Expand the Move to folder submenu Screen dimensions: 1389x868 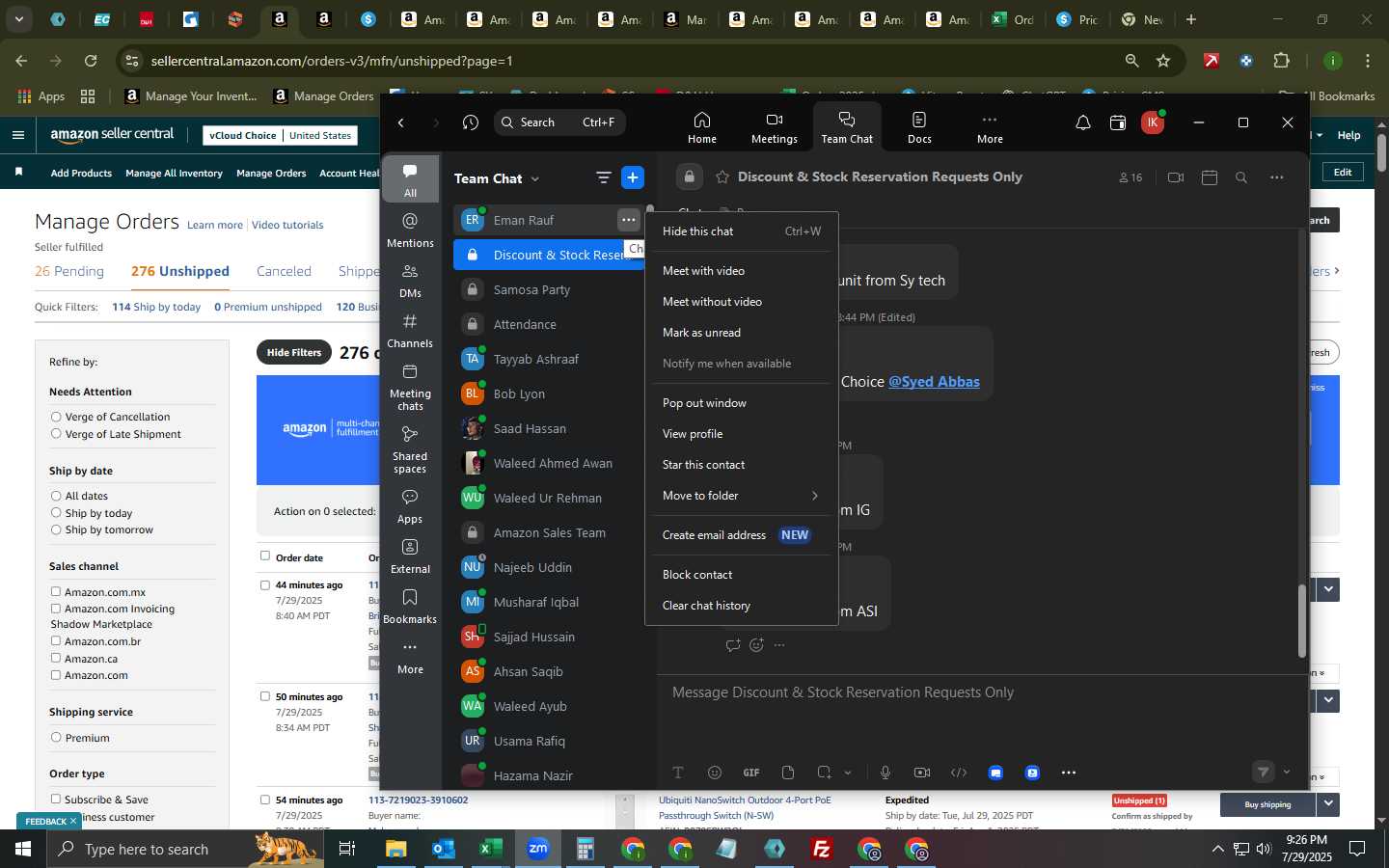pyautogui.click(x=740, y=496)
